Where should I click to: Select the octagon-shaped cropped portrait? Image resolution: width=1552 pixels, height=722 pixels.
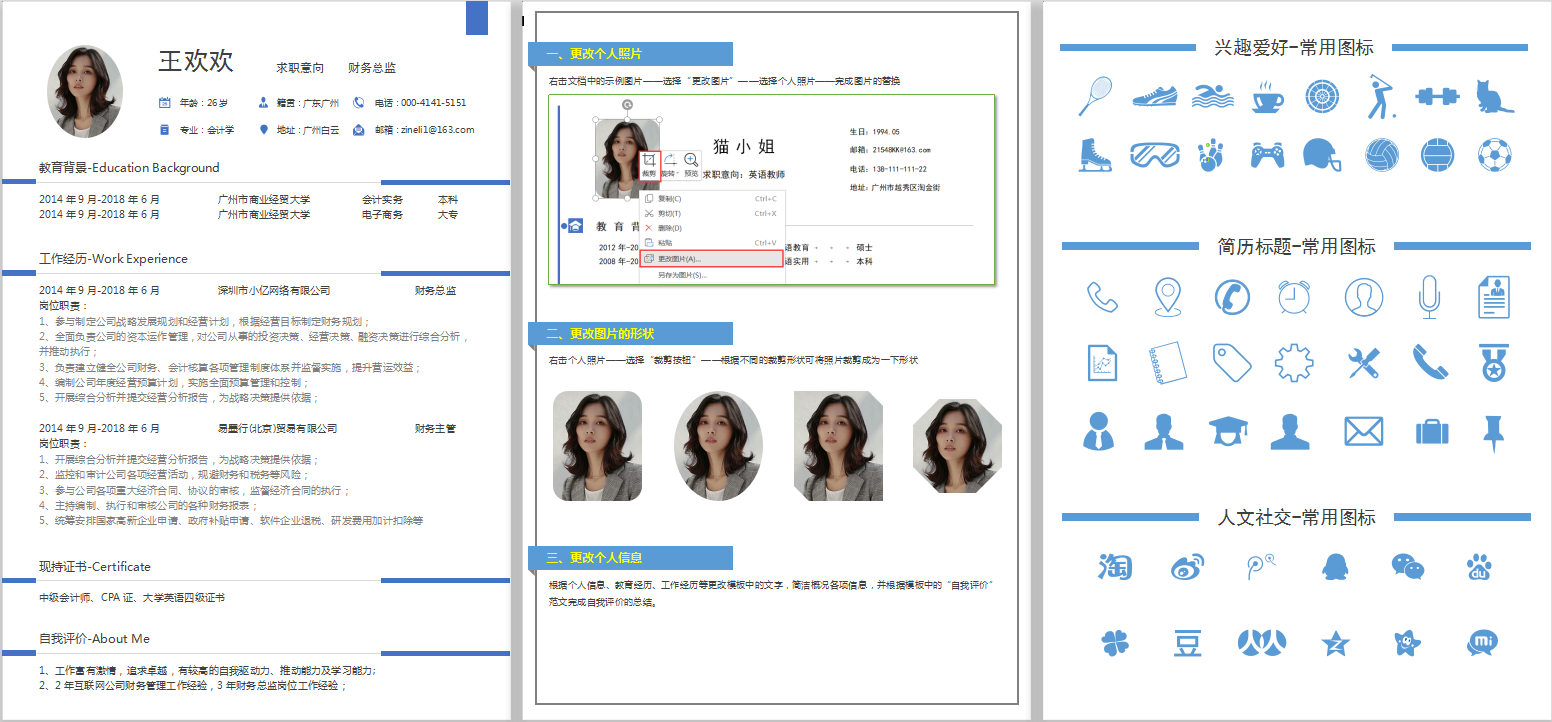(x=957, y=446)
